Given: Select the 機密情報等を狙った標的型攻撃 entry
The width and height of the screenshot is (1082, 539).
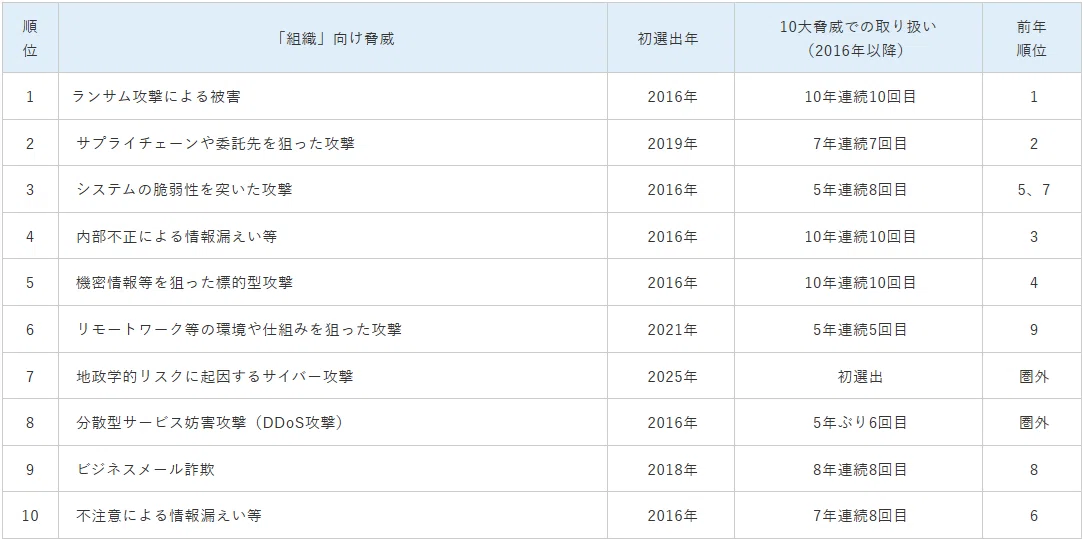Looking at the screenshot, I should pyautogui.click(x=184, y=283).
